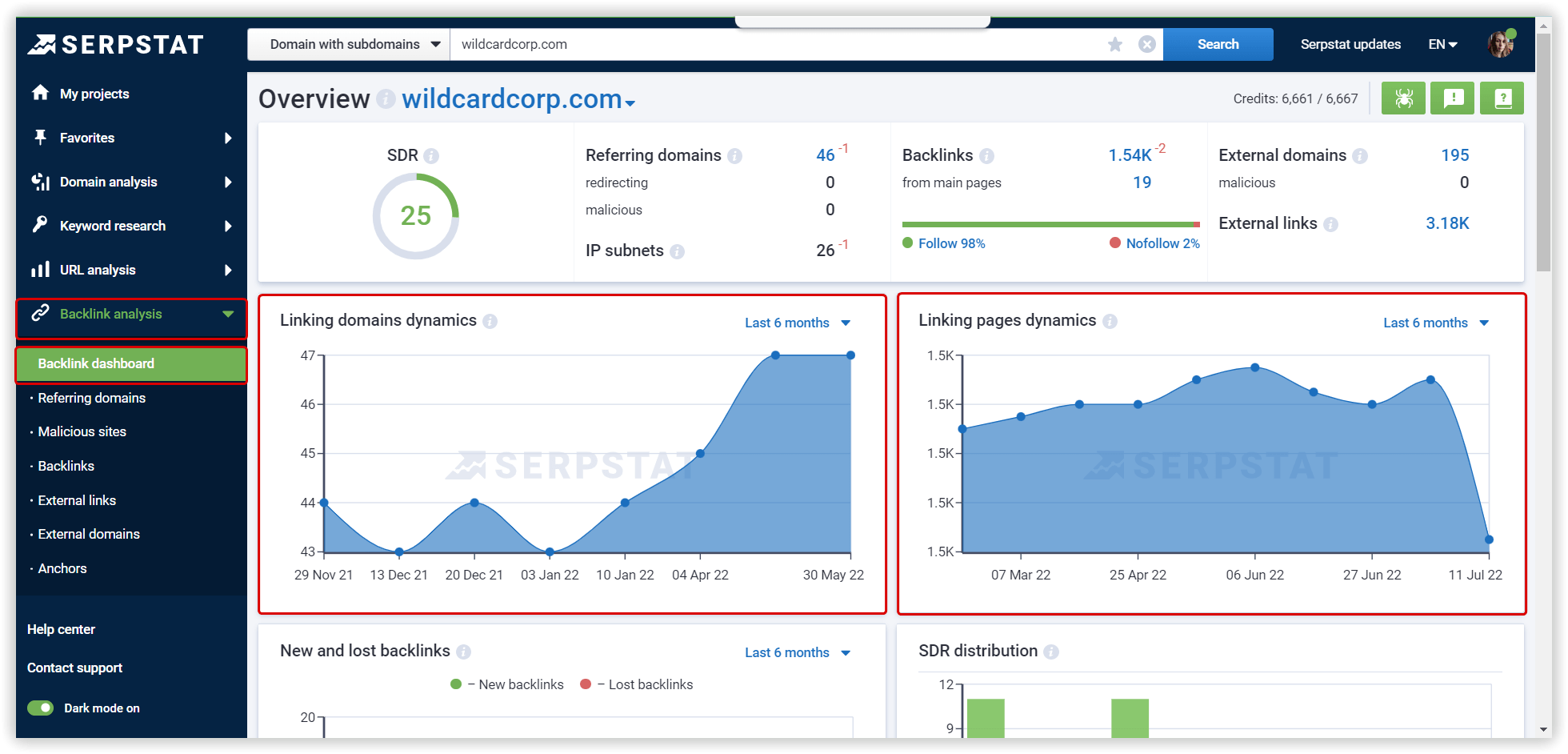Show info for Linking domains dynamics
The width and height of the screenshot is (1568, 754).
tap(490, 321)
